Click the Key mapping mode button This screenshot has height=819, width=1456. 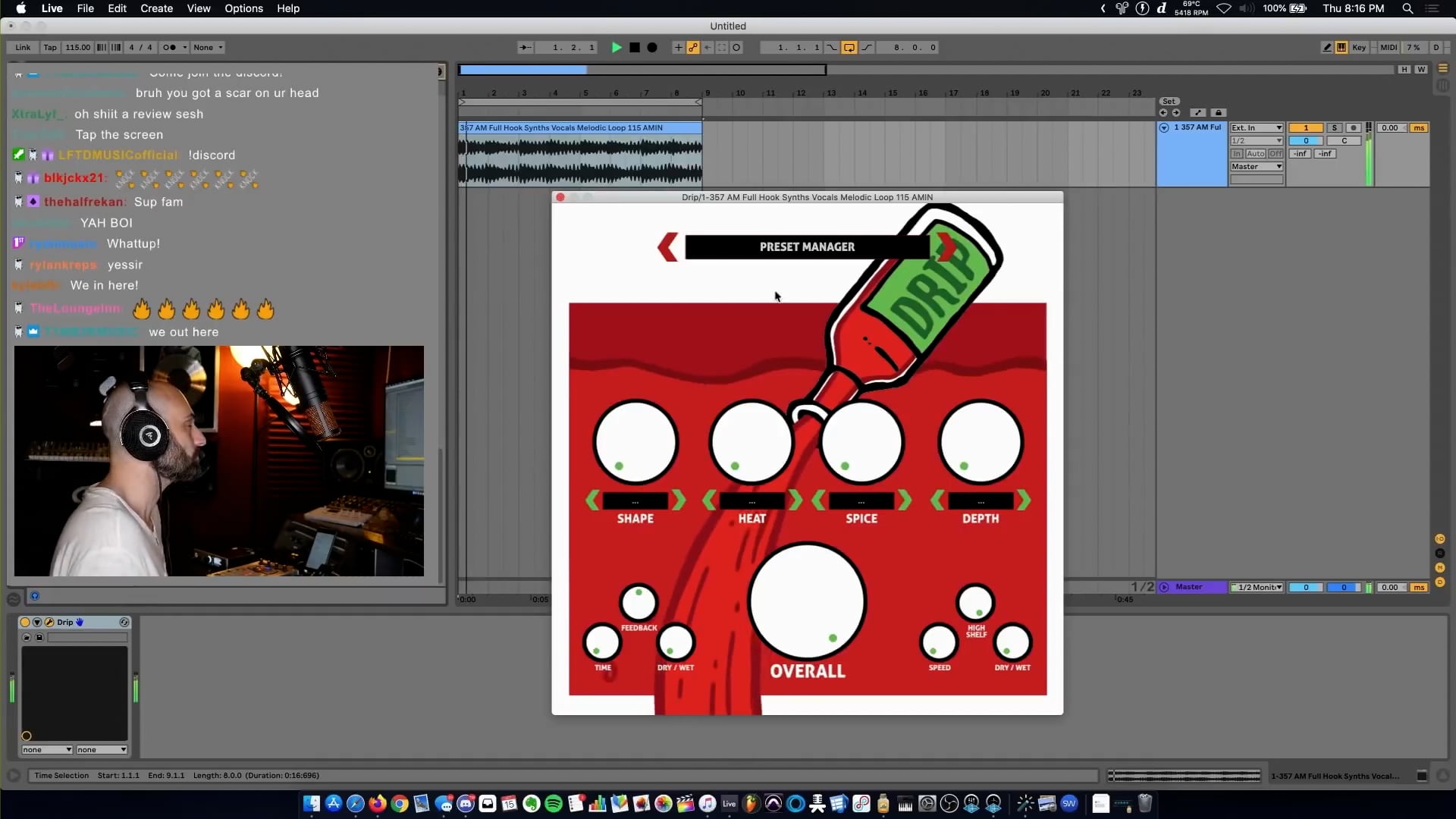click(1359, 47)
